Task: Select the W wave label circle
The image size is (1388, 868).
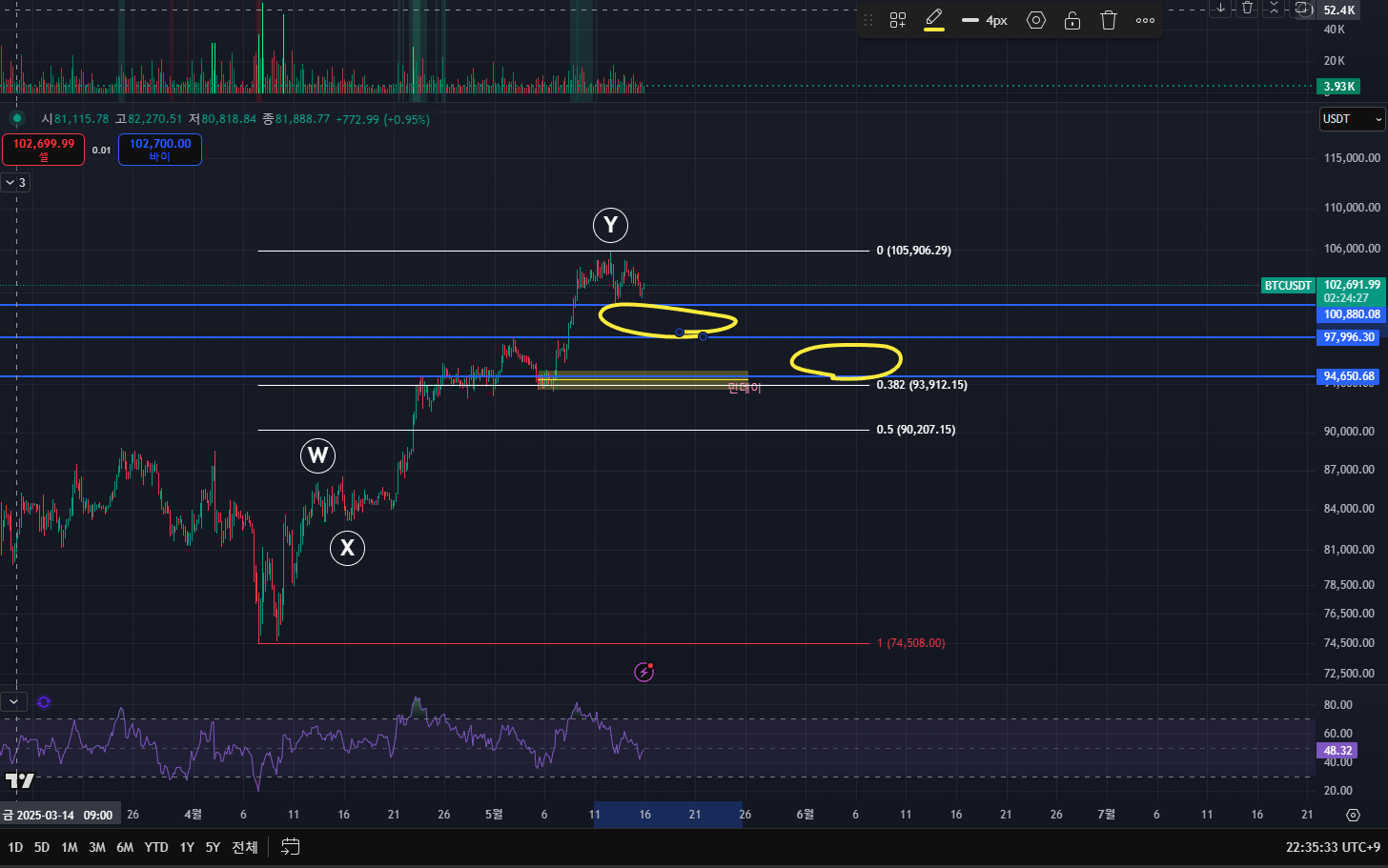Action: (x=317, y=455)
